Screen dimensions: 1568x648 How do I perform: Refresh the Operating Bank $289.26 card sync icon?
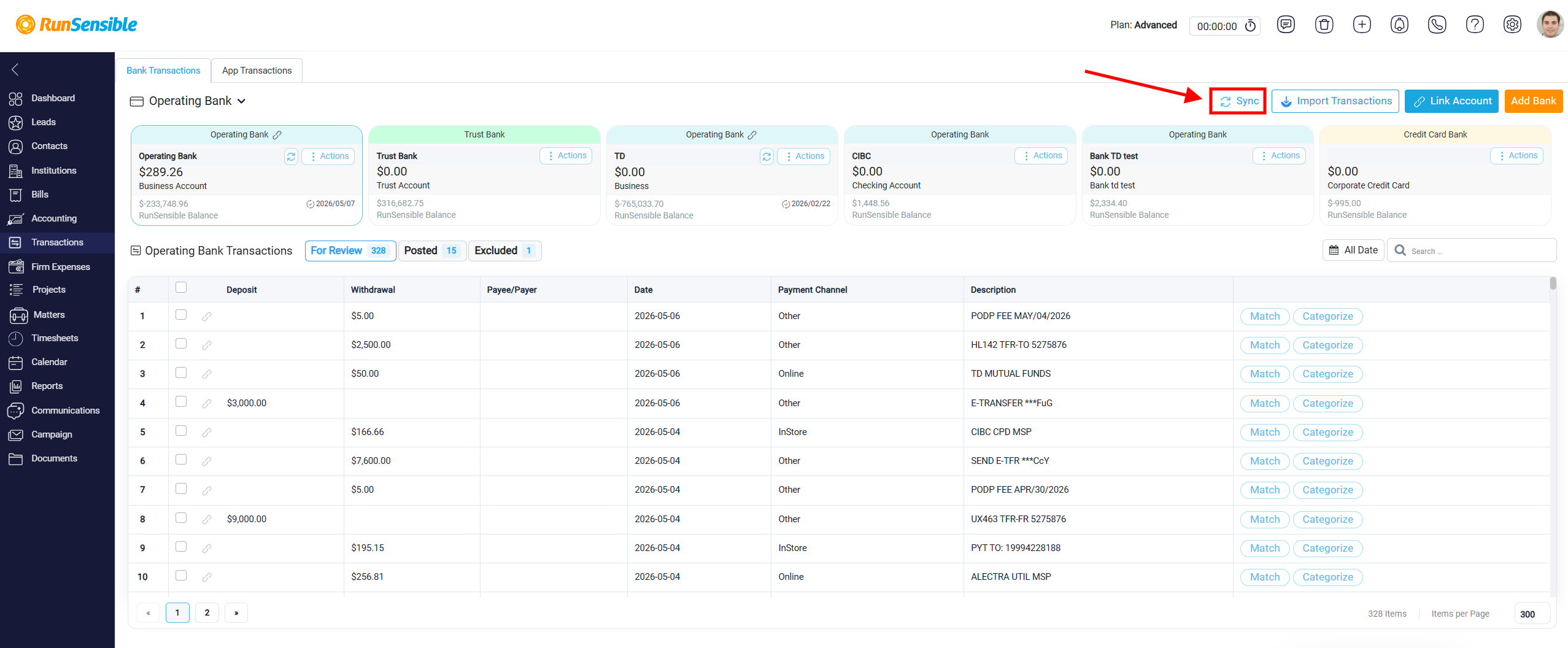(x=291, y=156)
